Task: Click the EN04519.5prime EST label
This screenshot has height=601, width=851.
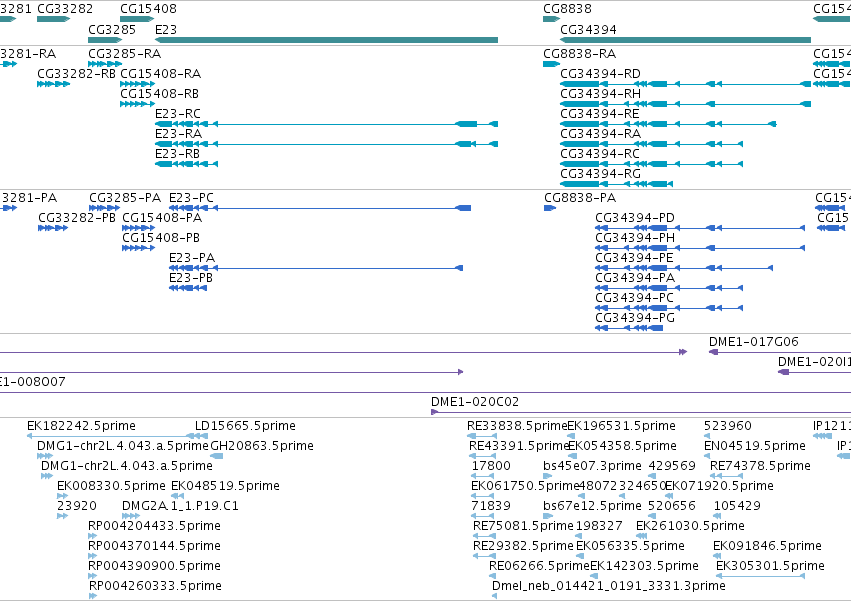Action: coord(754,446)
